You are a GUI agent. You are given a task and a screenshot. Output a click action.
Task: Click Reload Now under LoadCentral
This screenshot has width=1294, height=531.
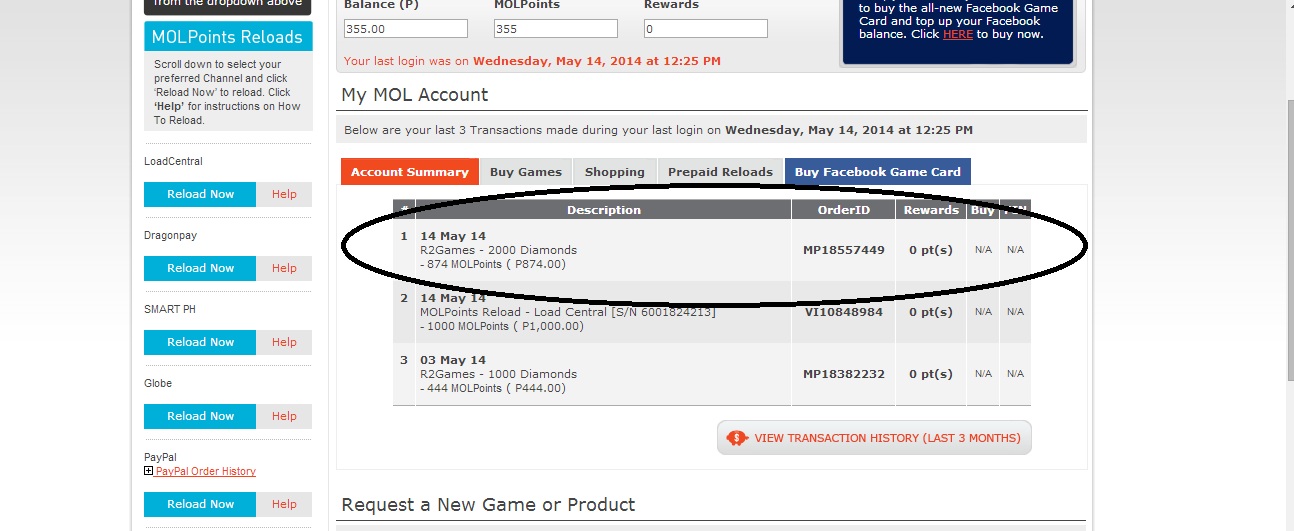click(x=200, y=194)
